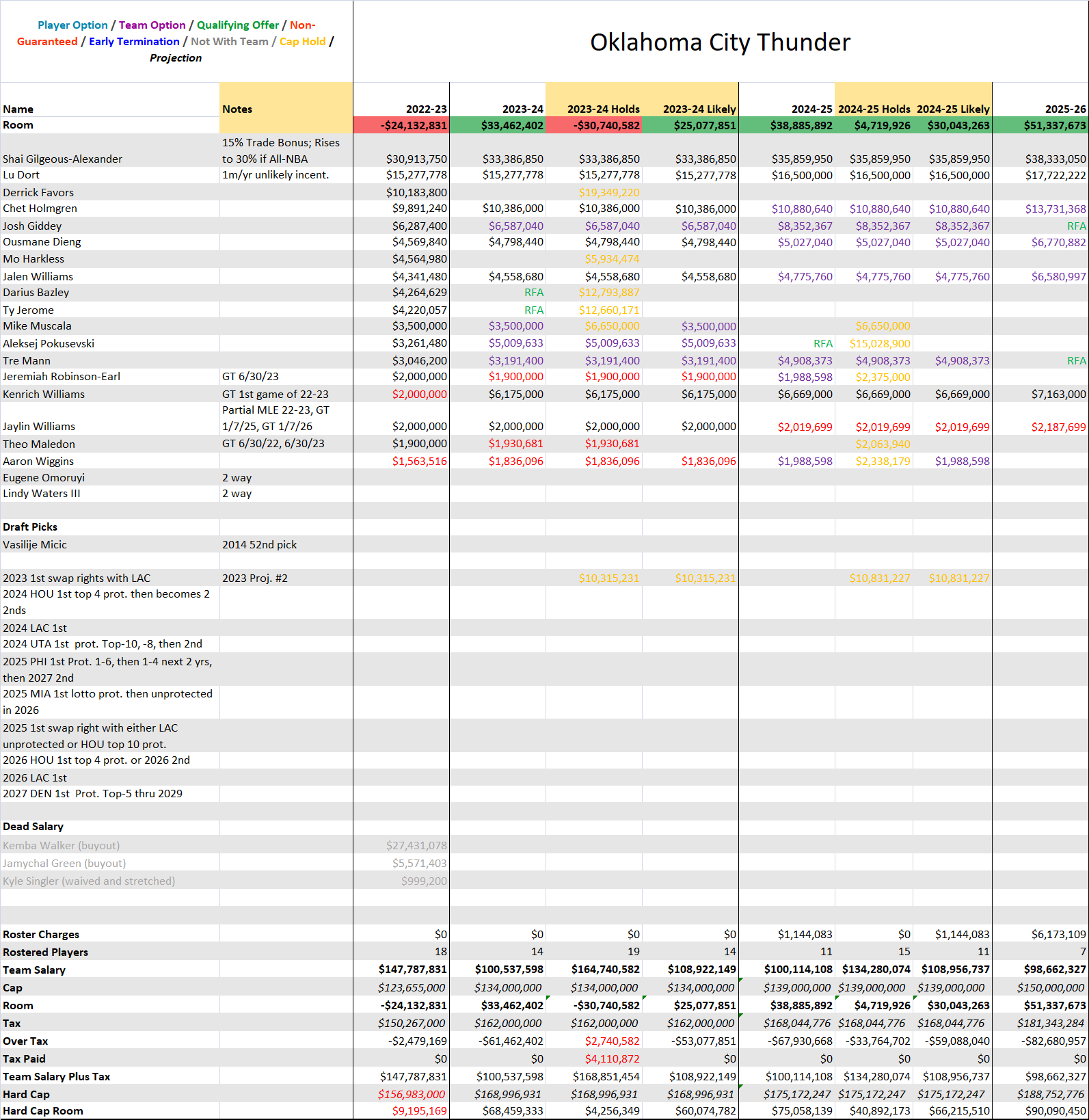This screenshot has height=1120, width=1089.
Task: Click Mo Harkless' $5,934,474 cap hold
Action: click(x=612, y=259)
